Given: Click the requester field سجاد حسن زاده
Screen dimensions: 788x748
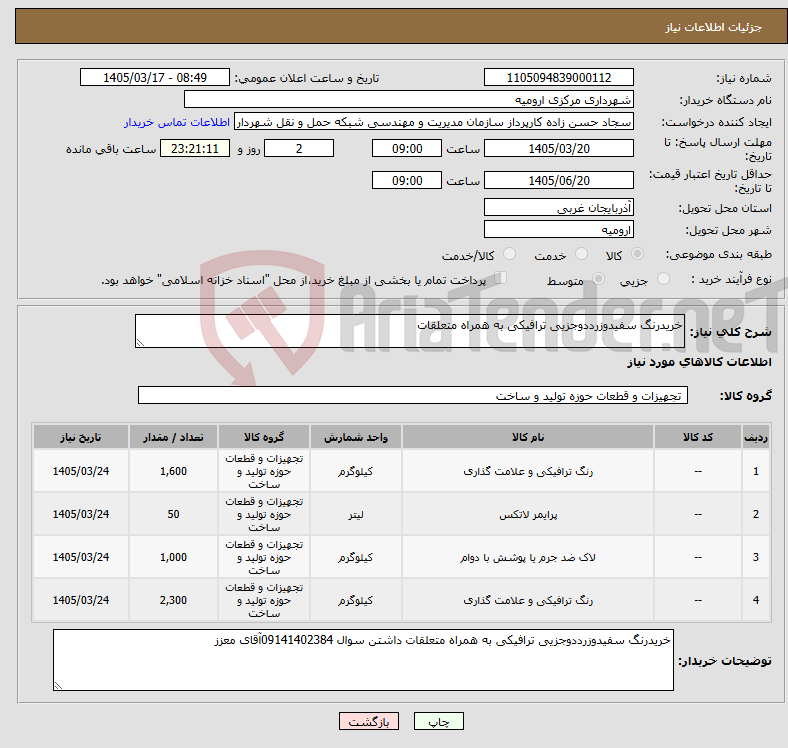Looking at the screenshot, I should [x=434, y=122].
